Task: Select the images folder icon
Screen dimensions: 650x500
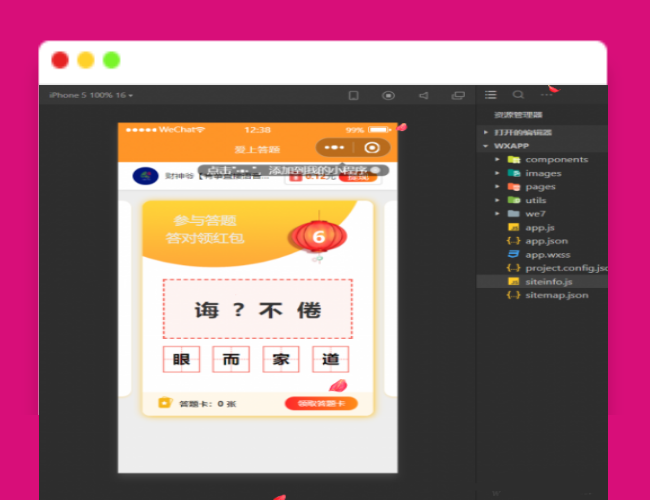Action: (514, 173)
